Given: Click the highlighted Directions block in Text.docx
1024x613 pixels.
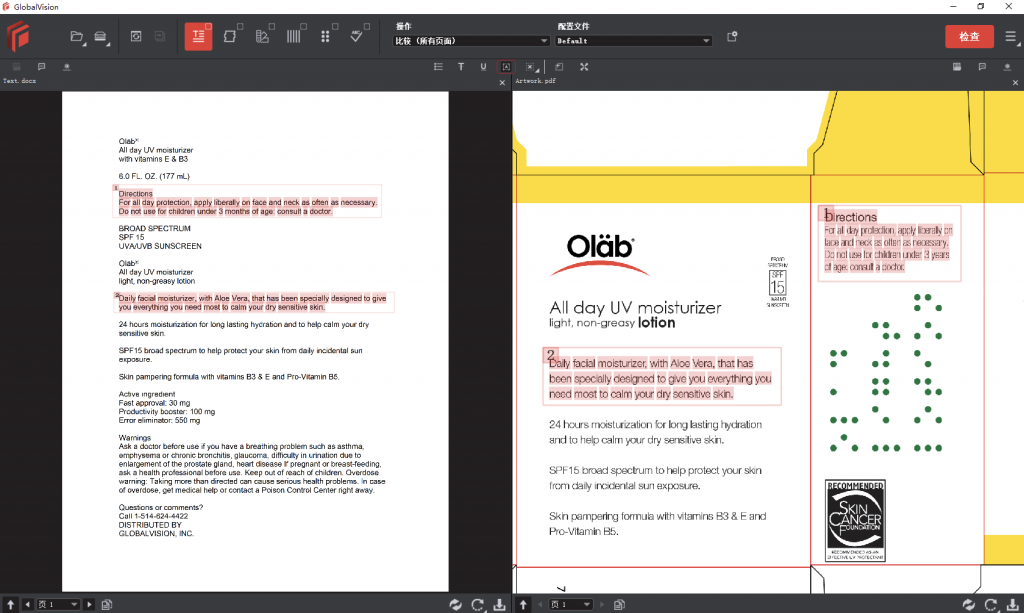Looking at the screenshot, I should pos(247,202).
